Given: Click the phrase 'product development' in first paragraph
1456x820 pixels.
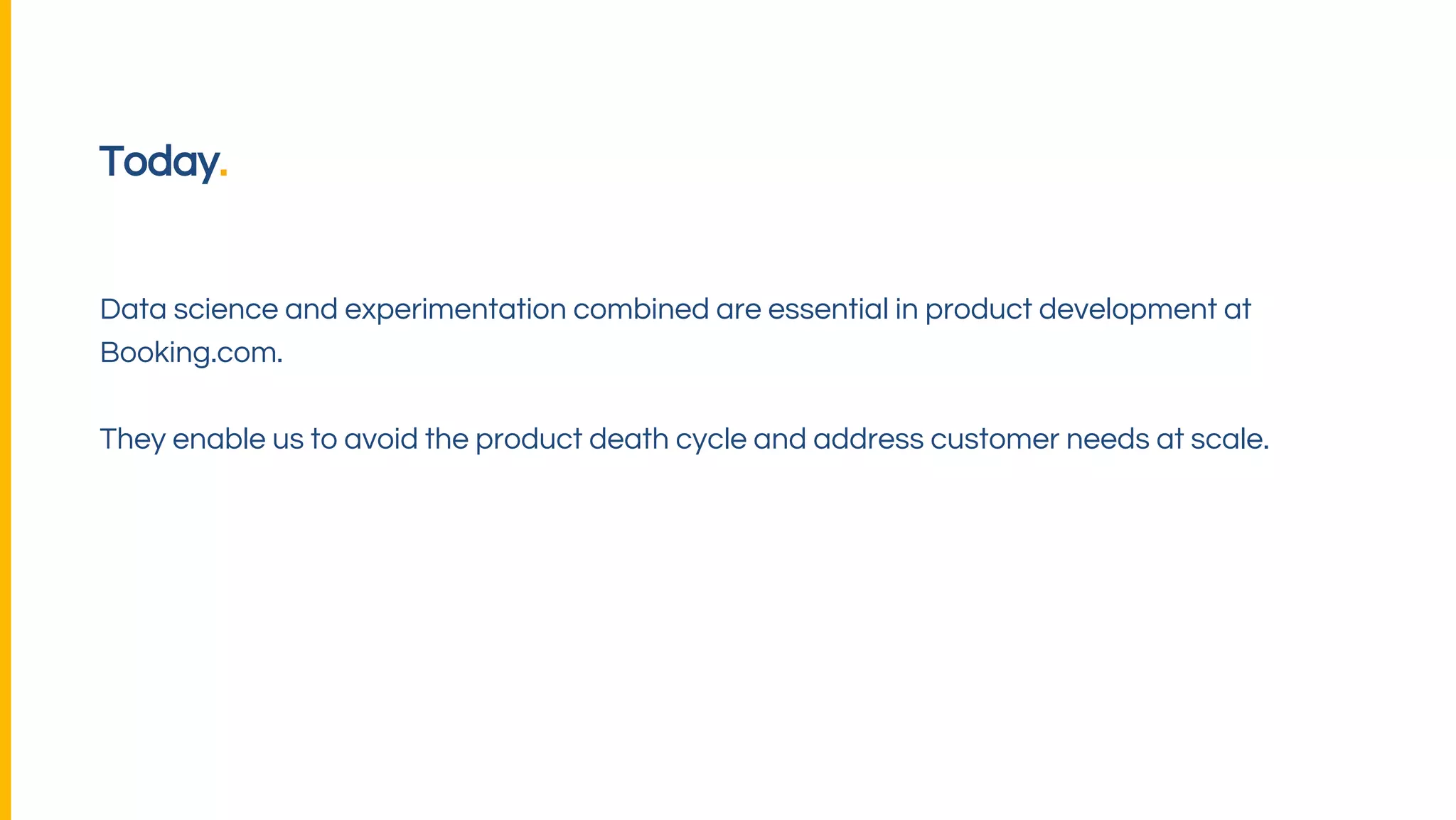Looking at the screenshot, I should (x=1070, y=309).
